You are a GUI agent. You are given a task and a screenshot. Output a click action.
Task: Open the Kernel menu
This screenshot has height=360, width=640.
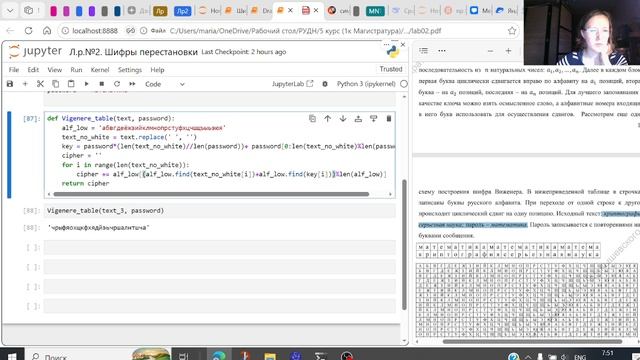click(100, 70)
